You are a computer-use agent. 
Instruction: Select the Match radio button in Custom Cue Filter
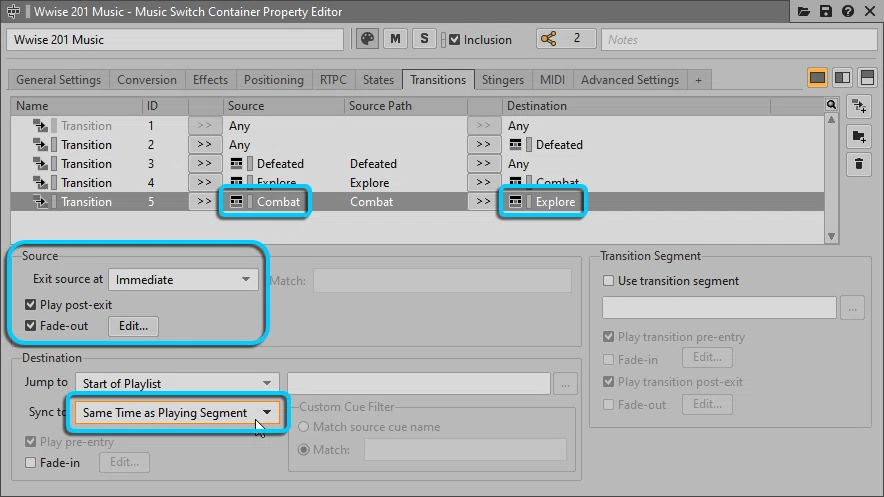303,450
